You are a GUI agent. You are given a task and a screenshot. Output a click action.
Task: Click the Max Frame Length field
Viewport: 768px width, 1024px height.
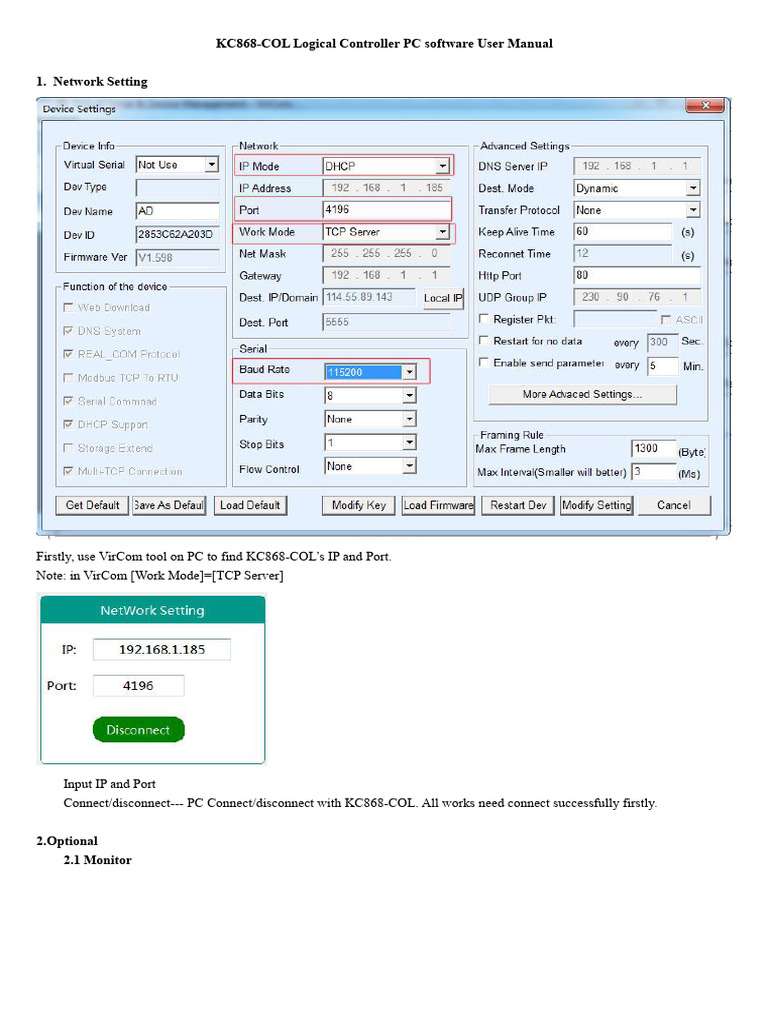(x=654, y=449)
